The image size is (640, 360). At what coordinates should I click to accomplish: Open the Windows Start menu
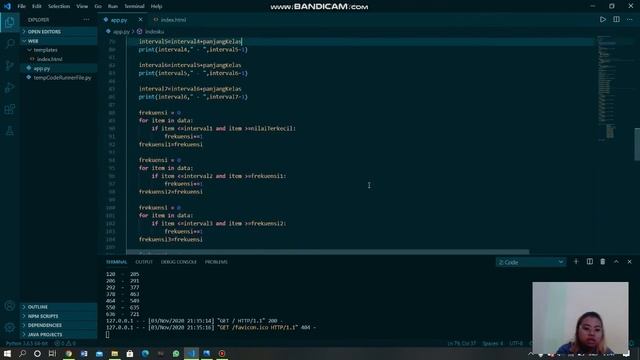7,353
